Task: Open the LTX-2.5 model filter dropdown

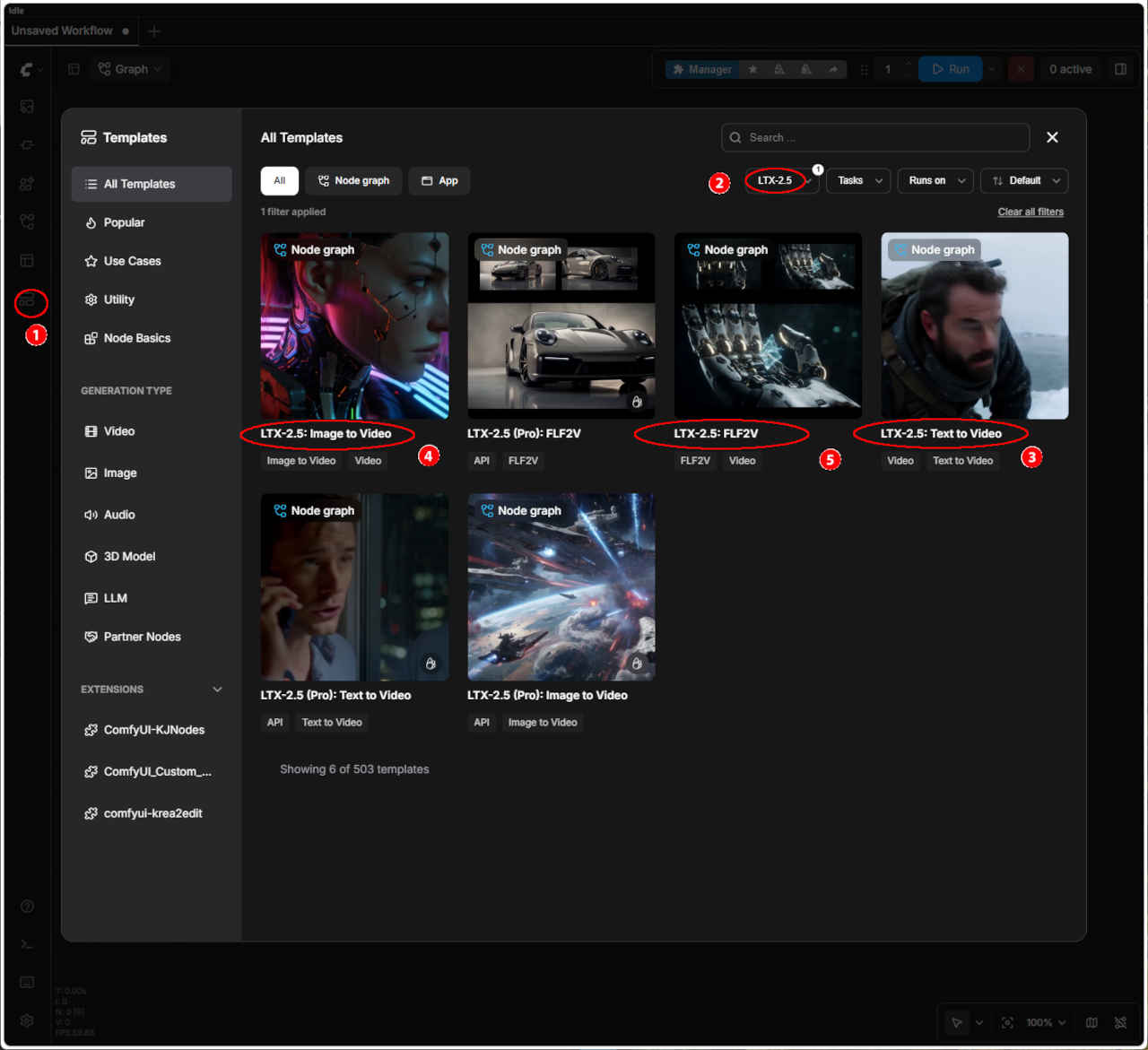Action: point(781,180)
